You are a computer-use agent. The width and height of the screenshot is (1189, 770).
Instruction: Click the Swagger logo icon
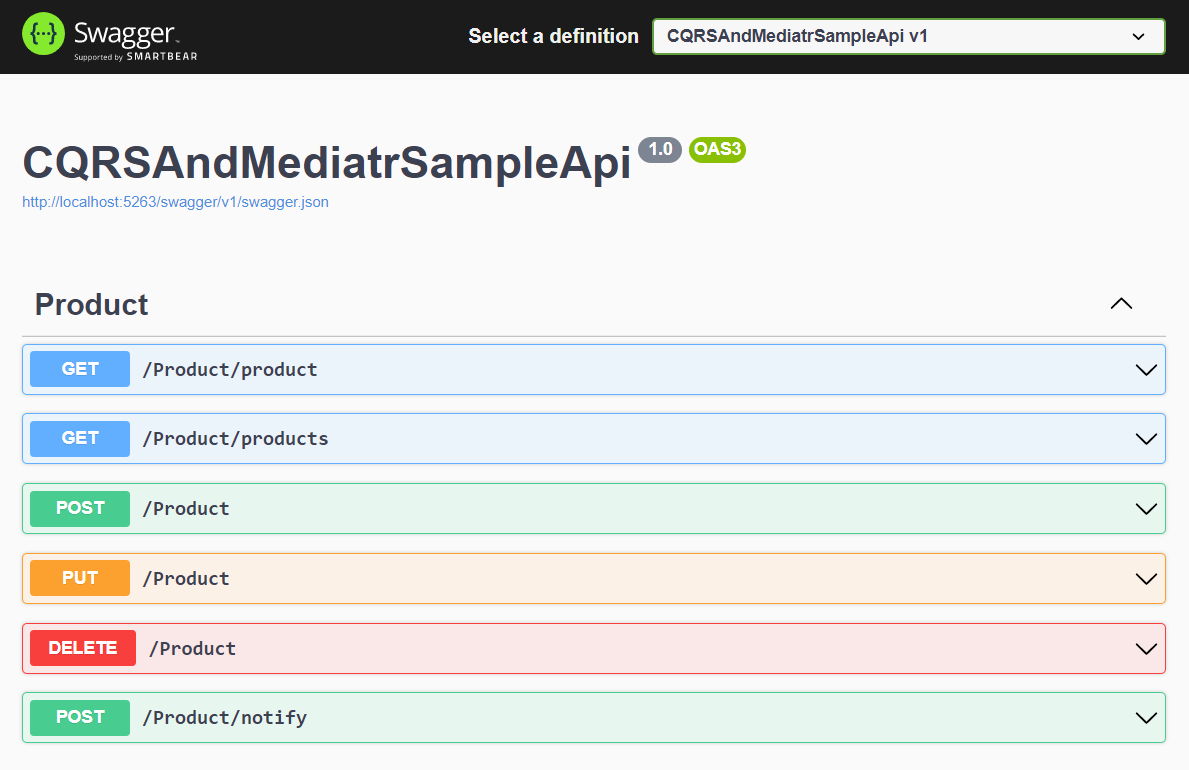pyautogui.click(x=44, y=36)
